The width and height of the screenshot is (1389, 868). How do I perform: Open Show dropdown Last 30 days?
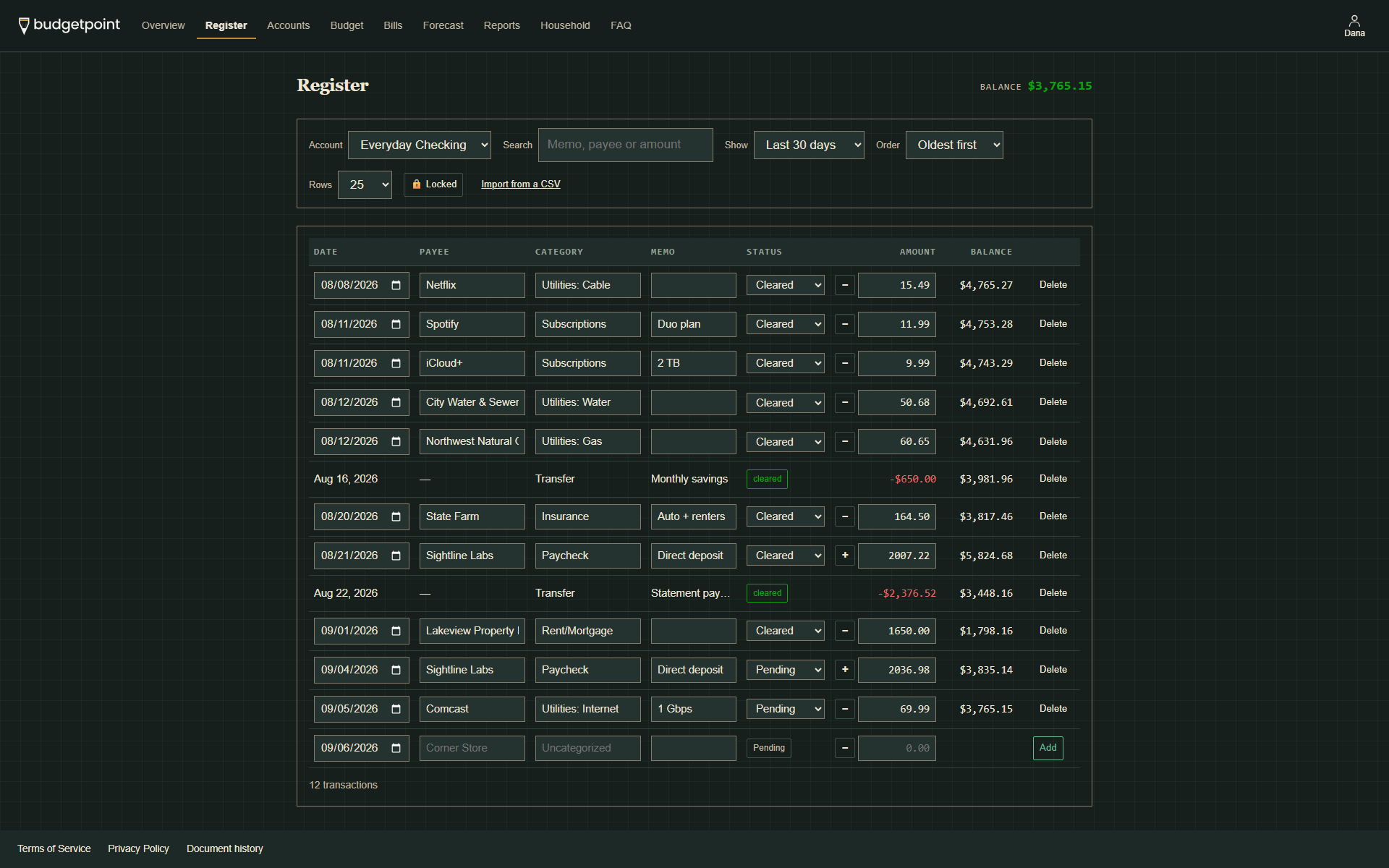(x=809, y=145)
